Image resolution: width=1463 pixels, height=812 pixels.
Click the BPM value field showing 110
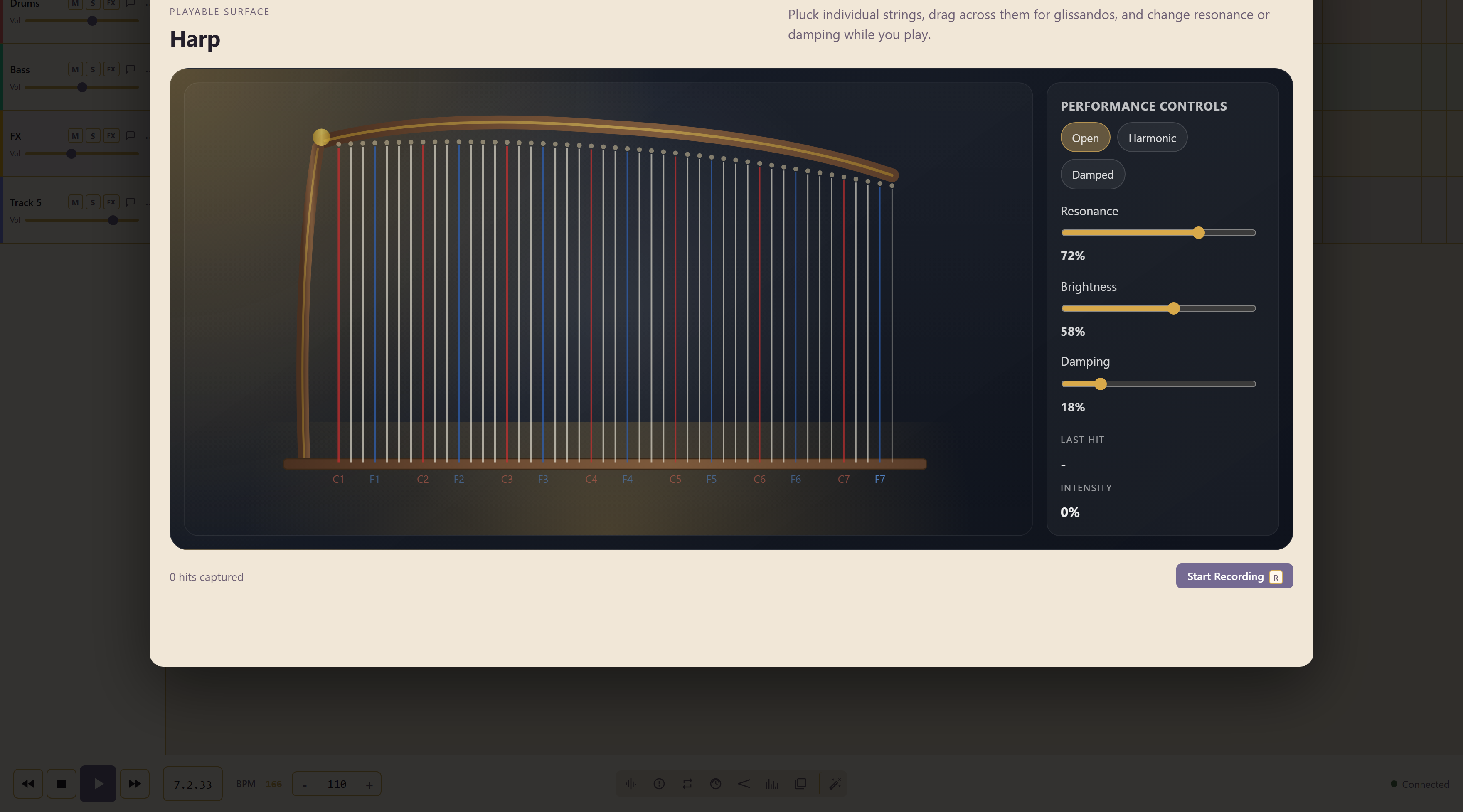tap(337, 784)
